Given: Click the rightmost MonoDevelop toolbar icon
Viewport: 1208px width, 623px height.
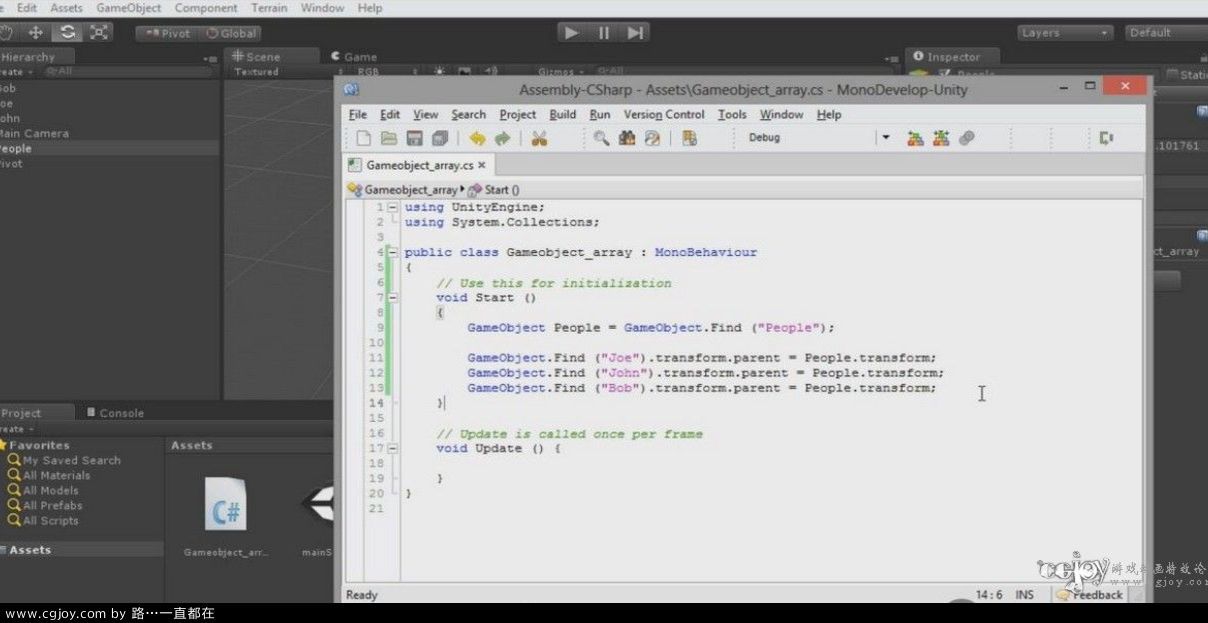Looking at the screenshot, I should point(1105,138).
